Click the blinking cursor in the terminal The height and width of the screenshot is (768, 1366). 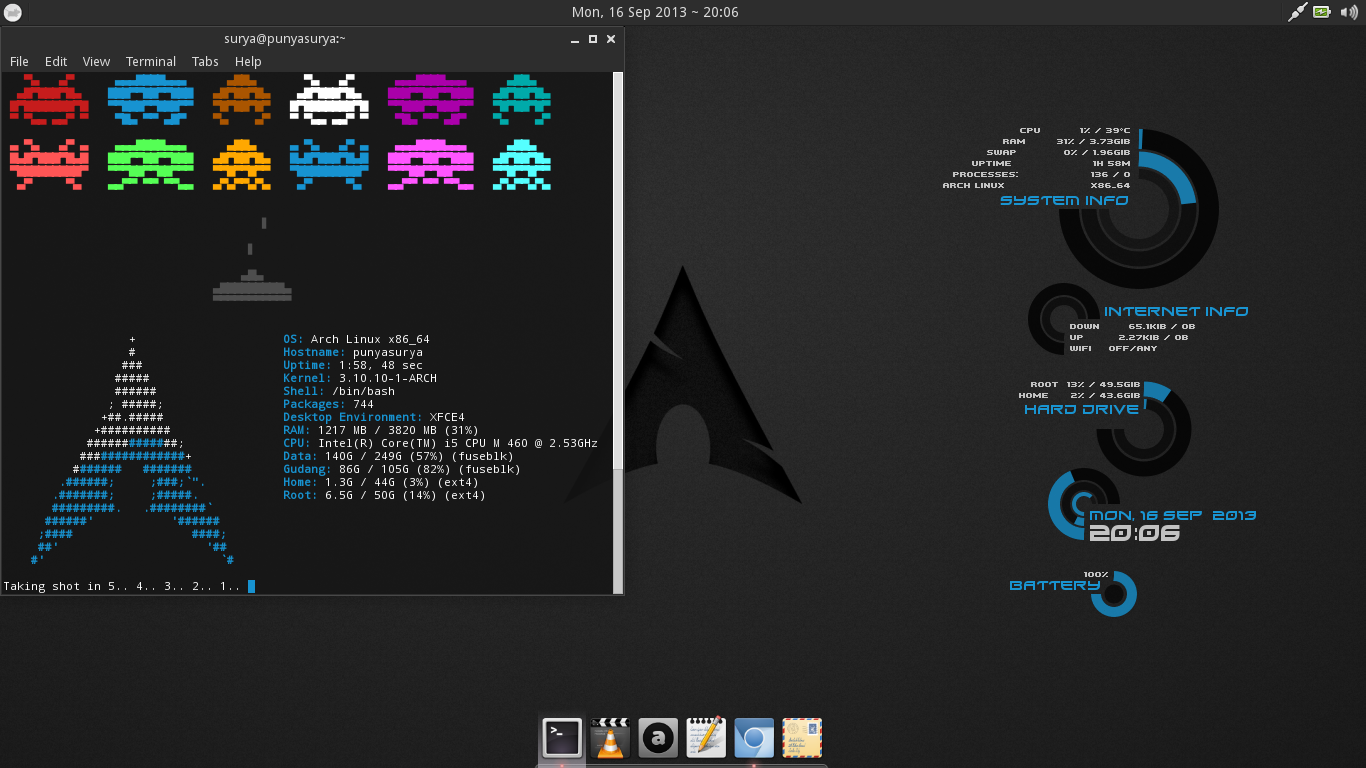[251, 586]
